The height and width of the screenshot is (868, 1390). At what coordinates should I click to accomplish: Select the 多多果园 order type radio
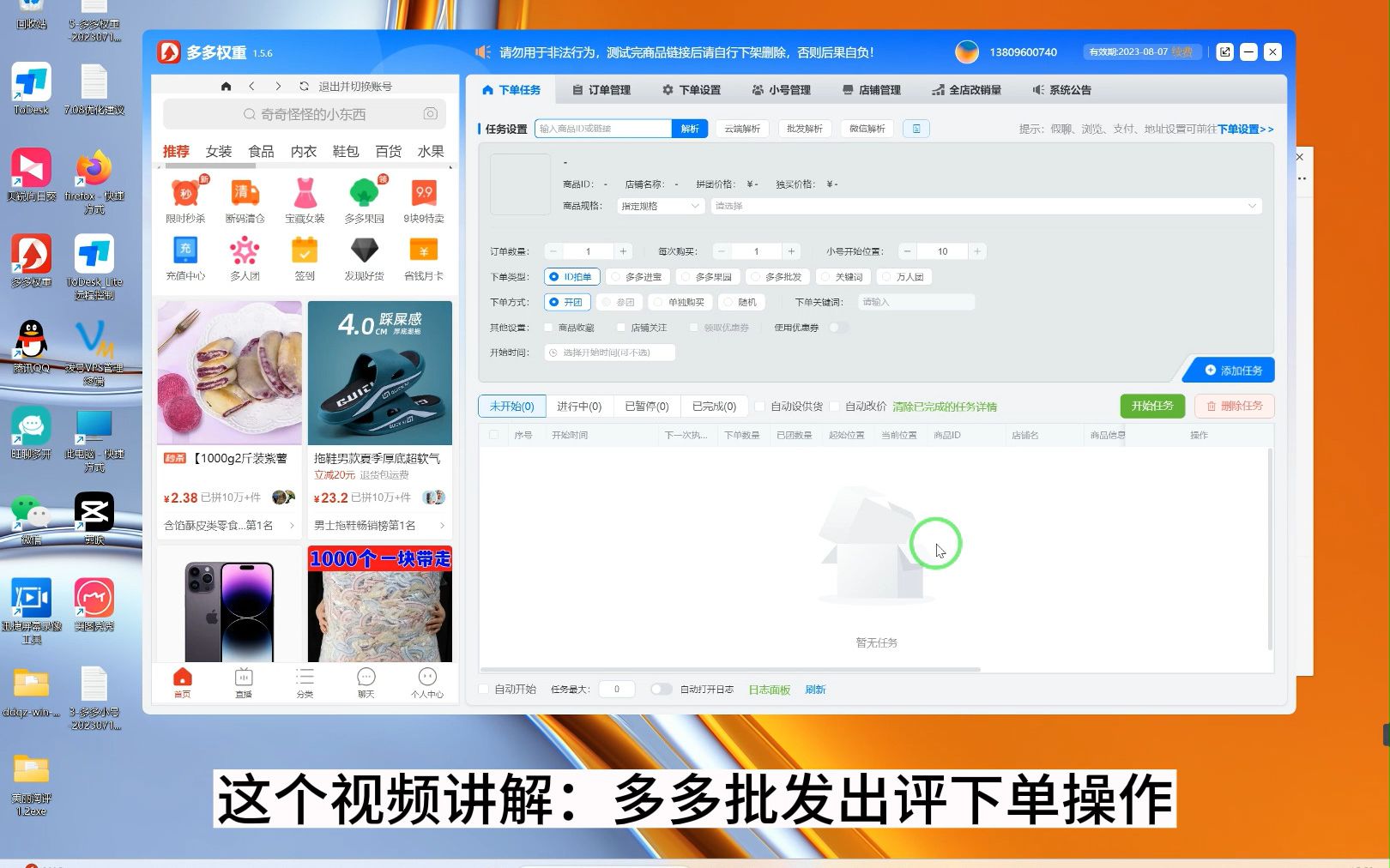coord(707,277)
